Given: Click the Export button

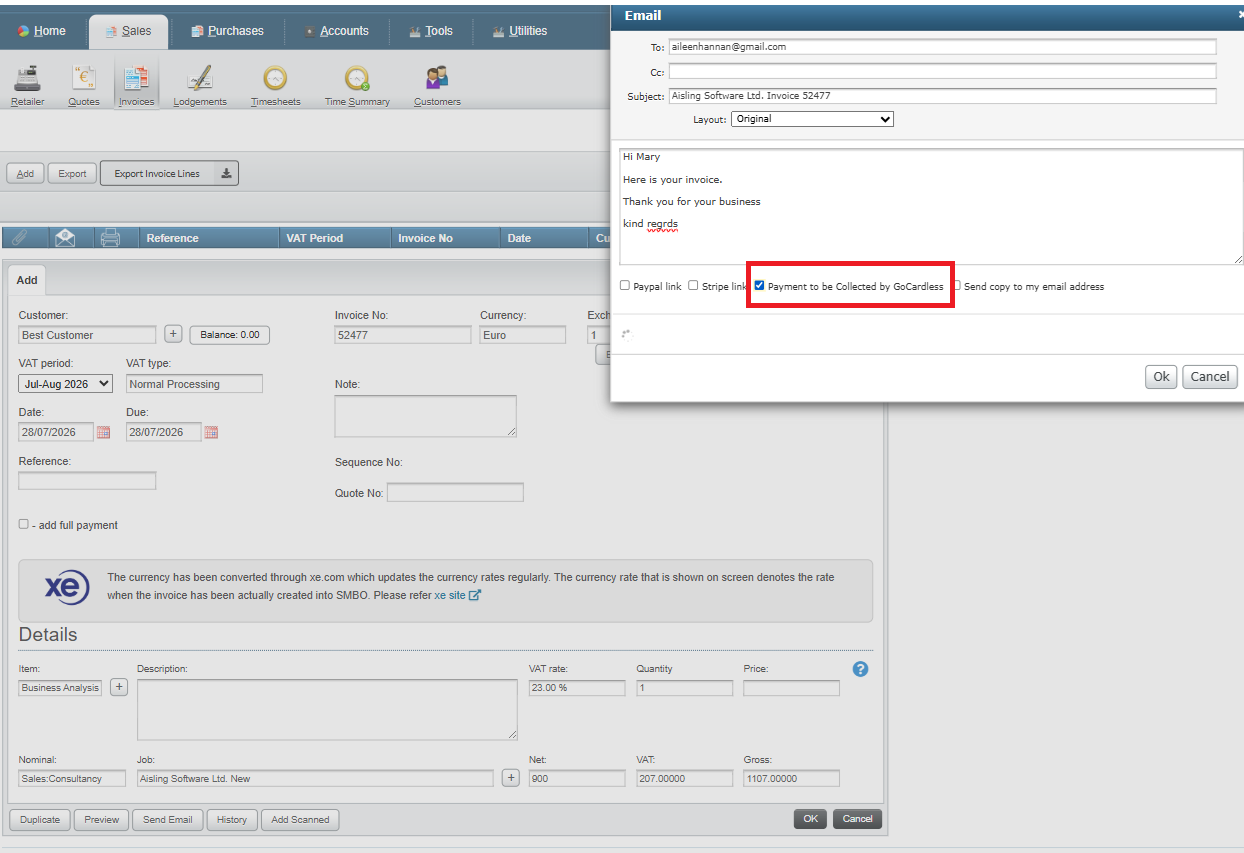Looking at the screenshot, I should [x=72, y=174].
